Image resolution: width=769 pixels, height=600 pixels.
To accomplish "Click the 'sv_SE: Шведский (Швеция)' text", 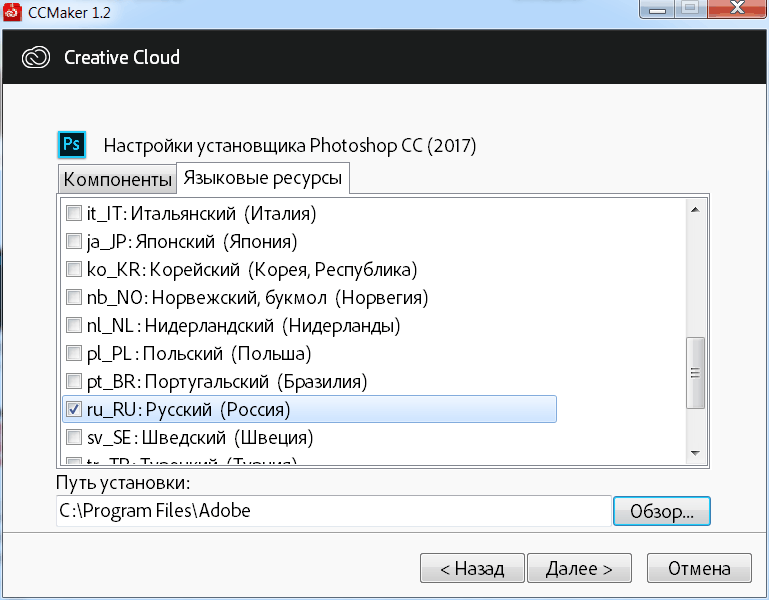I will 200,437.
